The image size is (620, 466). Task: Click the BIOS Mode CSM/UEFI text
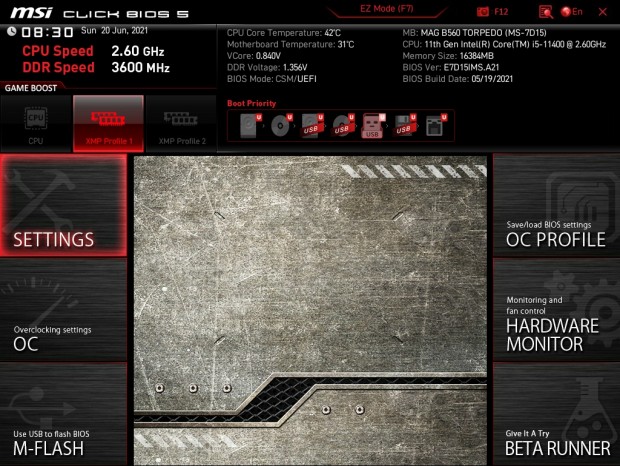(272, 79)
